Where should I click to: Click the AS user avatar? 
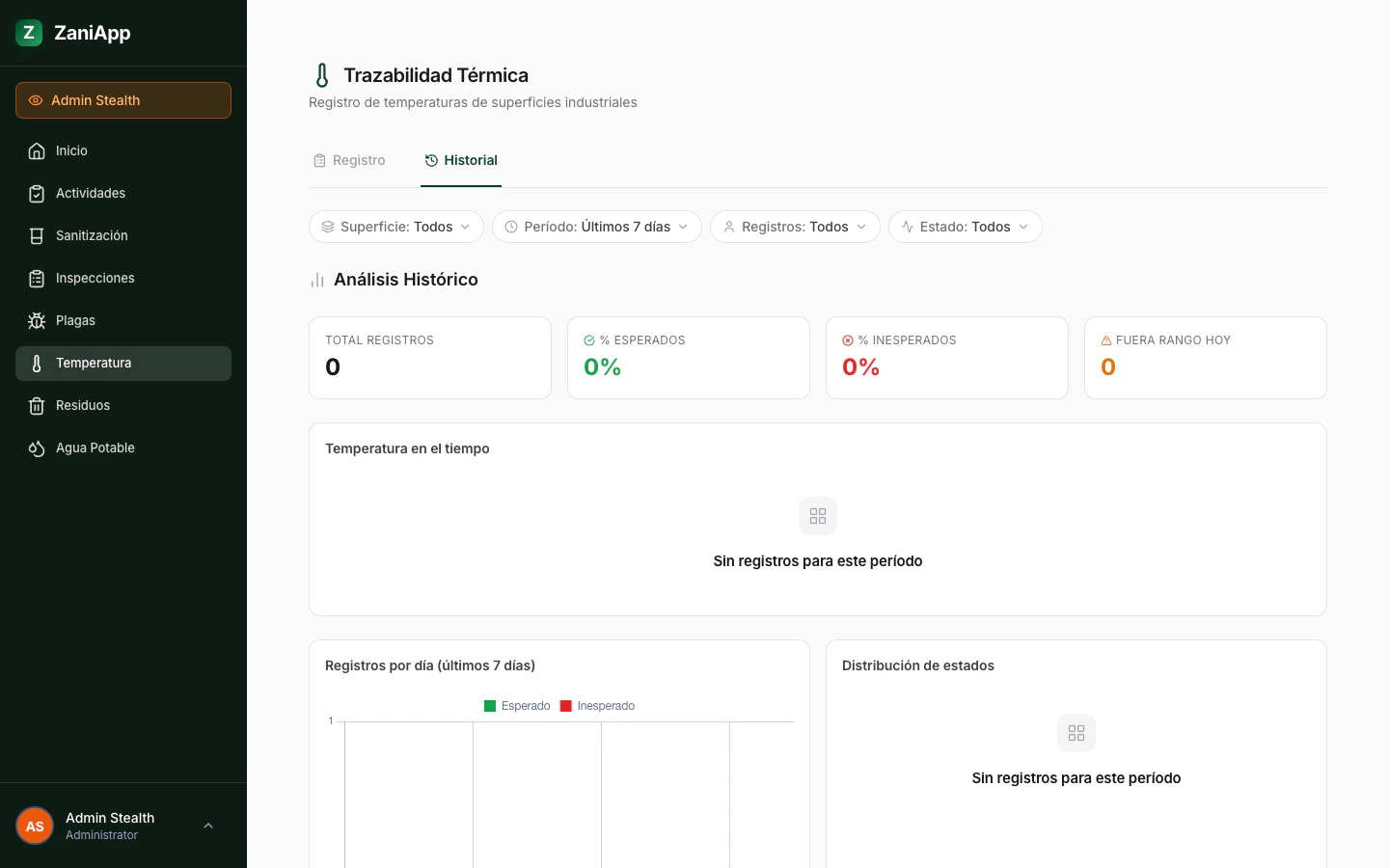[x=35, y=826]
